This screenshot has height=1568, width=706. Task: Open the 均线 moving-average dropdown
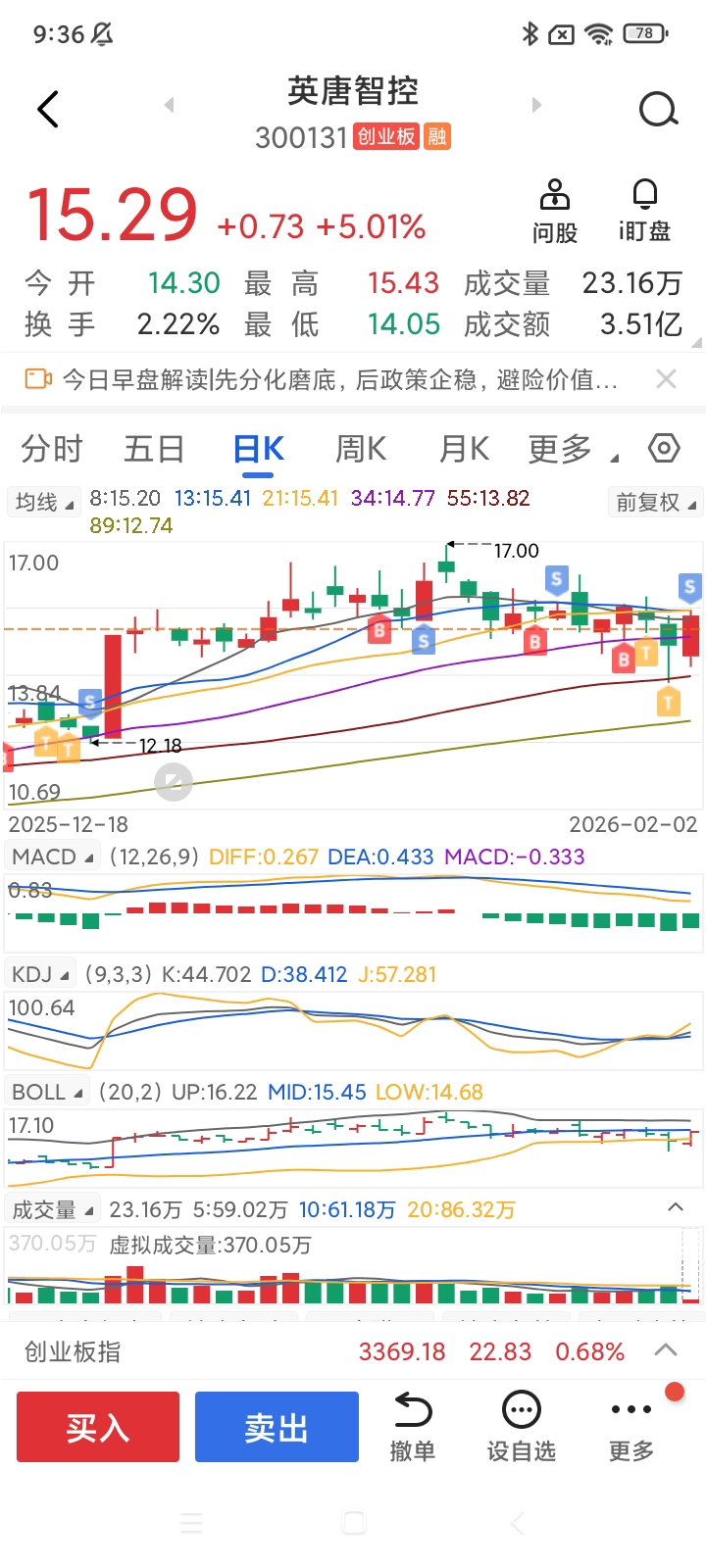pyautogui.click(x=43, y=503)
